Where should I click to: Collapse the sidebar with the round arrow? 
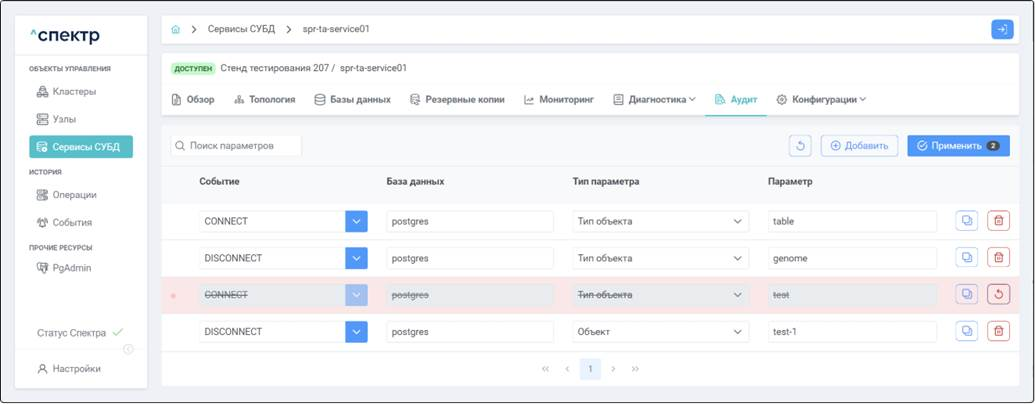129,349
